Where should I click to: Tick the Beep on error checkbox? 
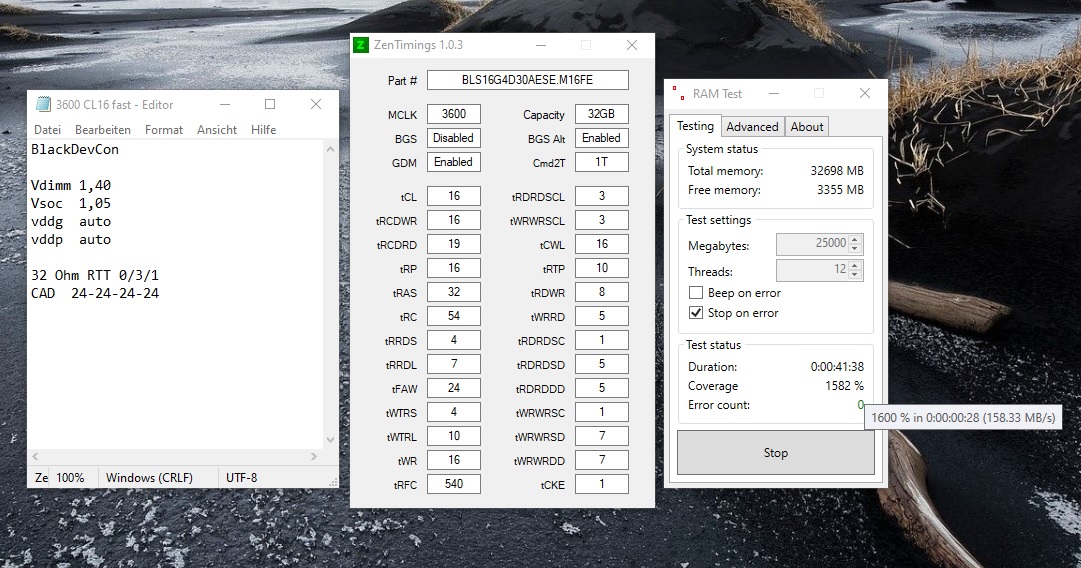696,292
